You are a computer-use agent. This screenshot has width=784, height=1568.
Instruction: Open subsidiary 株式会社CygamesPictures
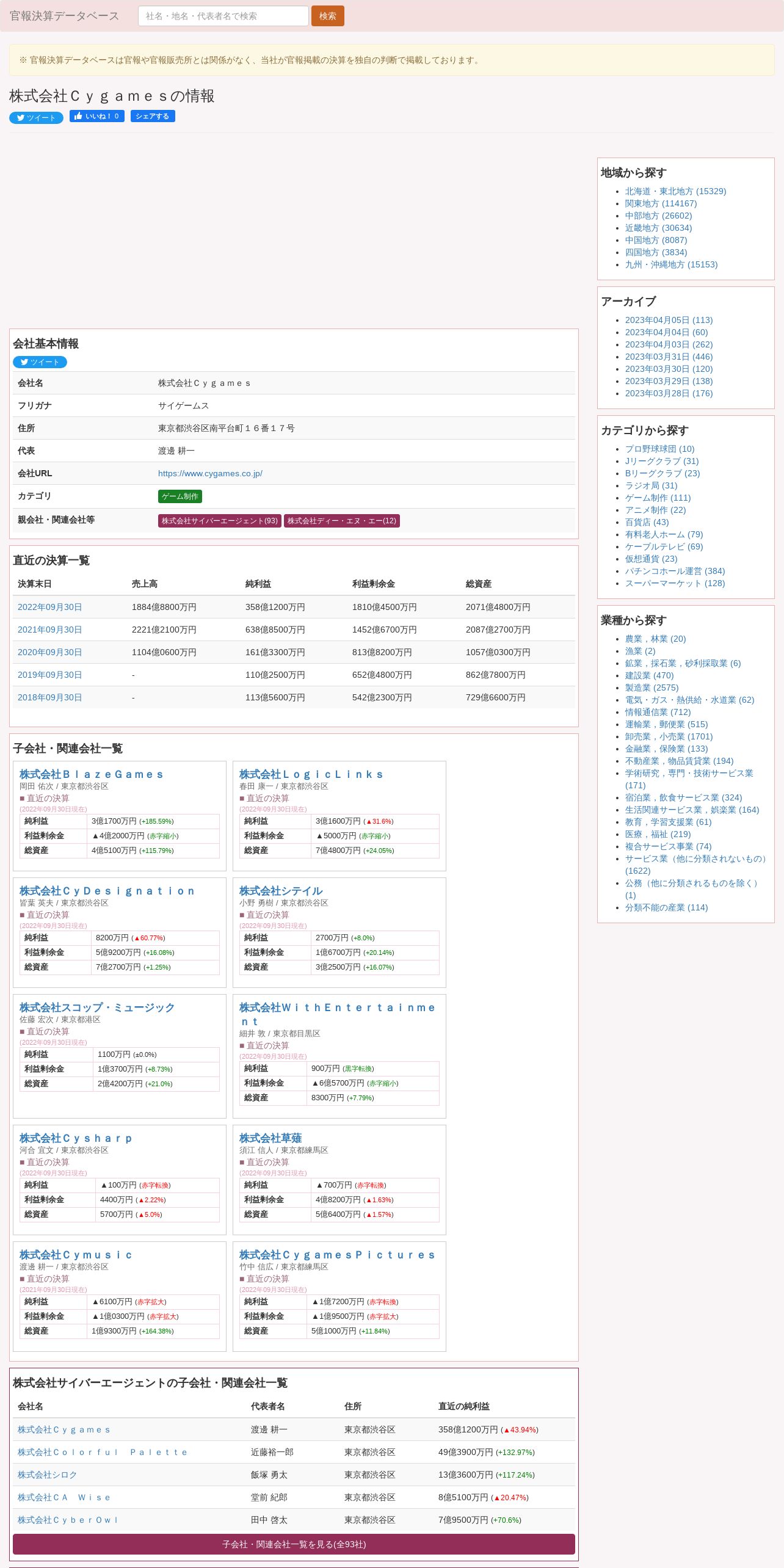(337, 1255)
